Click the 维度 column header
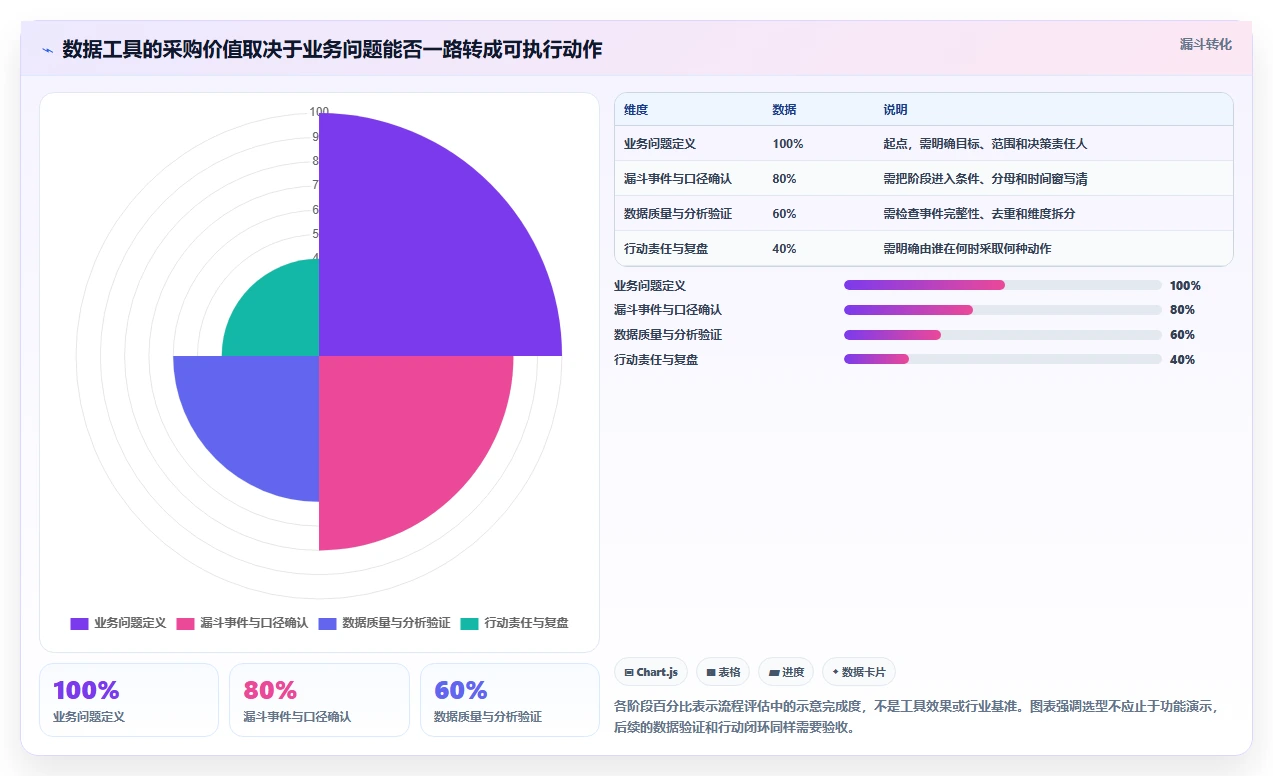Viewport: 1273px width, 776px height. [636, 110]
